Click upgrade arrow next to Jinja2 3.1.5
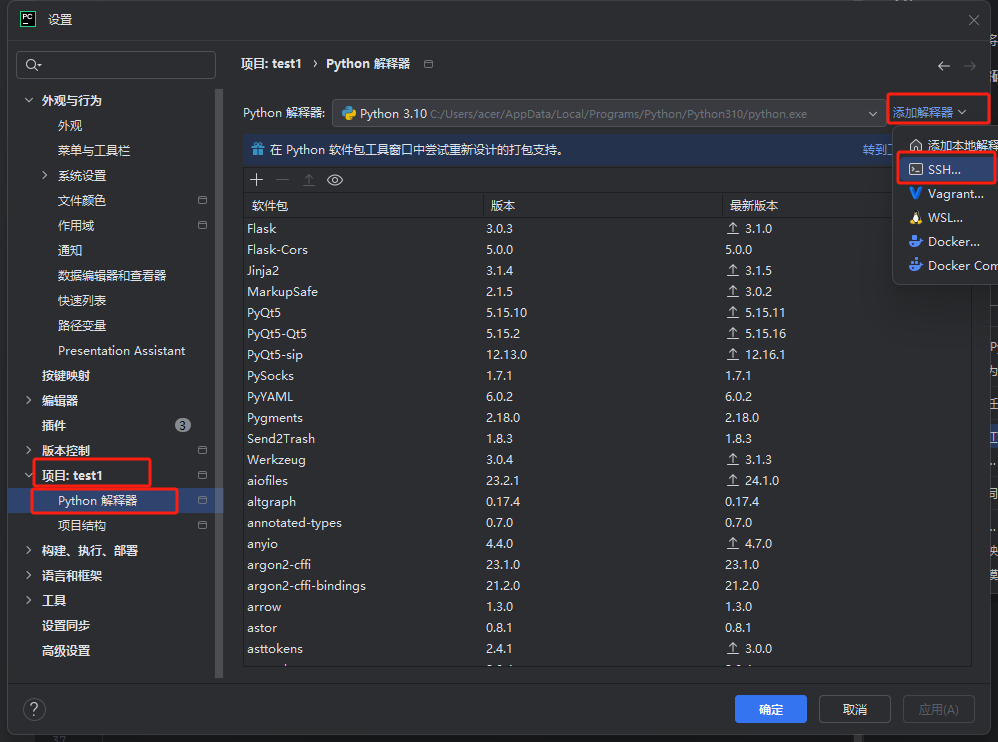 pyautogui.click(x=733, y=270)
